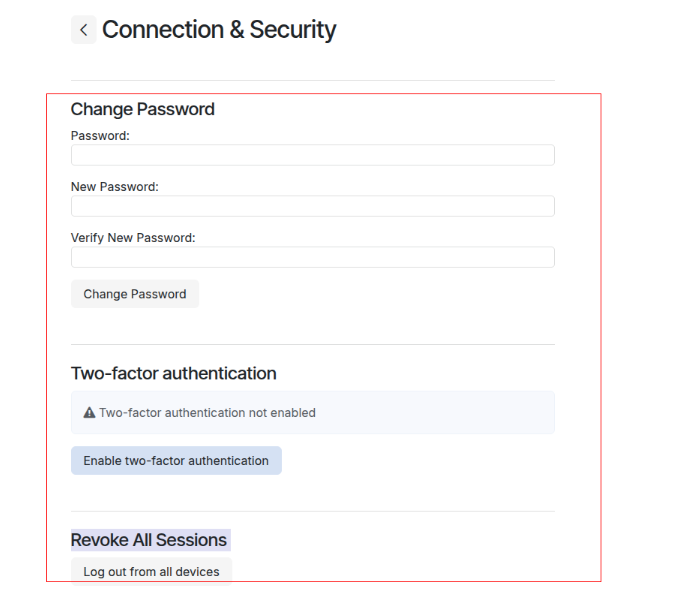This screenshot has height=599, width=698.
Task: Enable two-factor authentication via its button
Action: pos(176,461)
